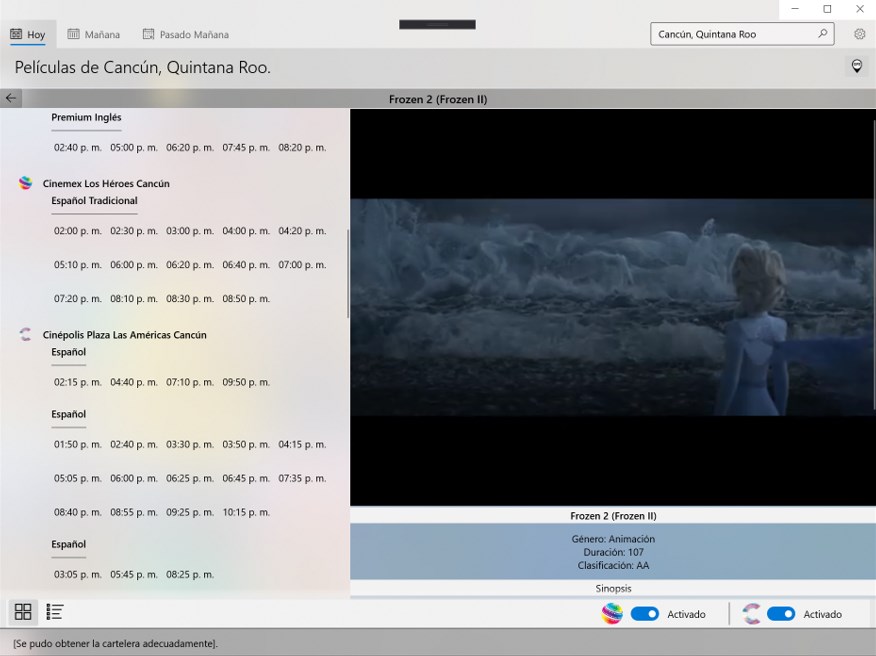Switch to grid view layout
Viewport: 876px width, 656px height.
23,612
